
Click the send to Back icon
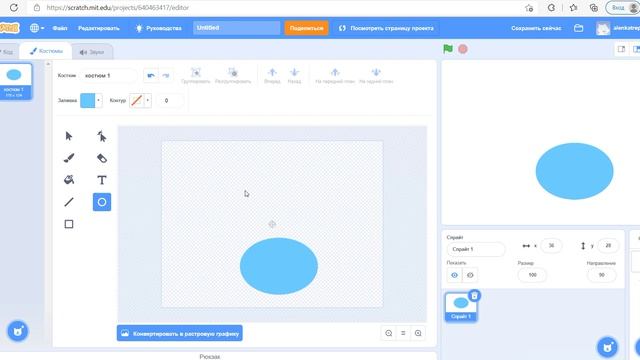click(x=376, y=73)
